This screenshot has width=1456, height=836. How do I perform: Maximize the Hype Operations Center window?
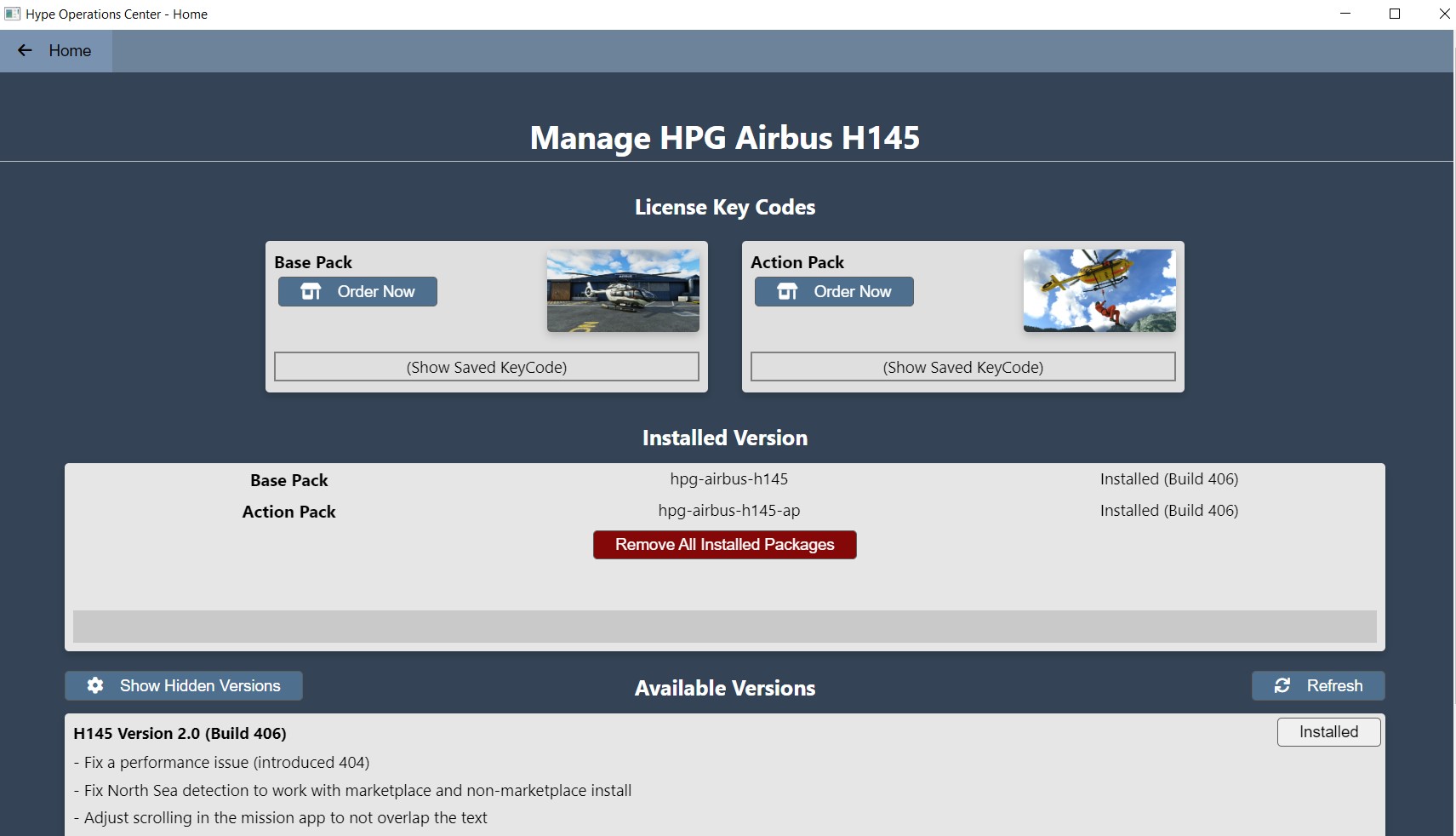pyautogui.click(x=1395, y=14)
